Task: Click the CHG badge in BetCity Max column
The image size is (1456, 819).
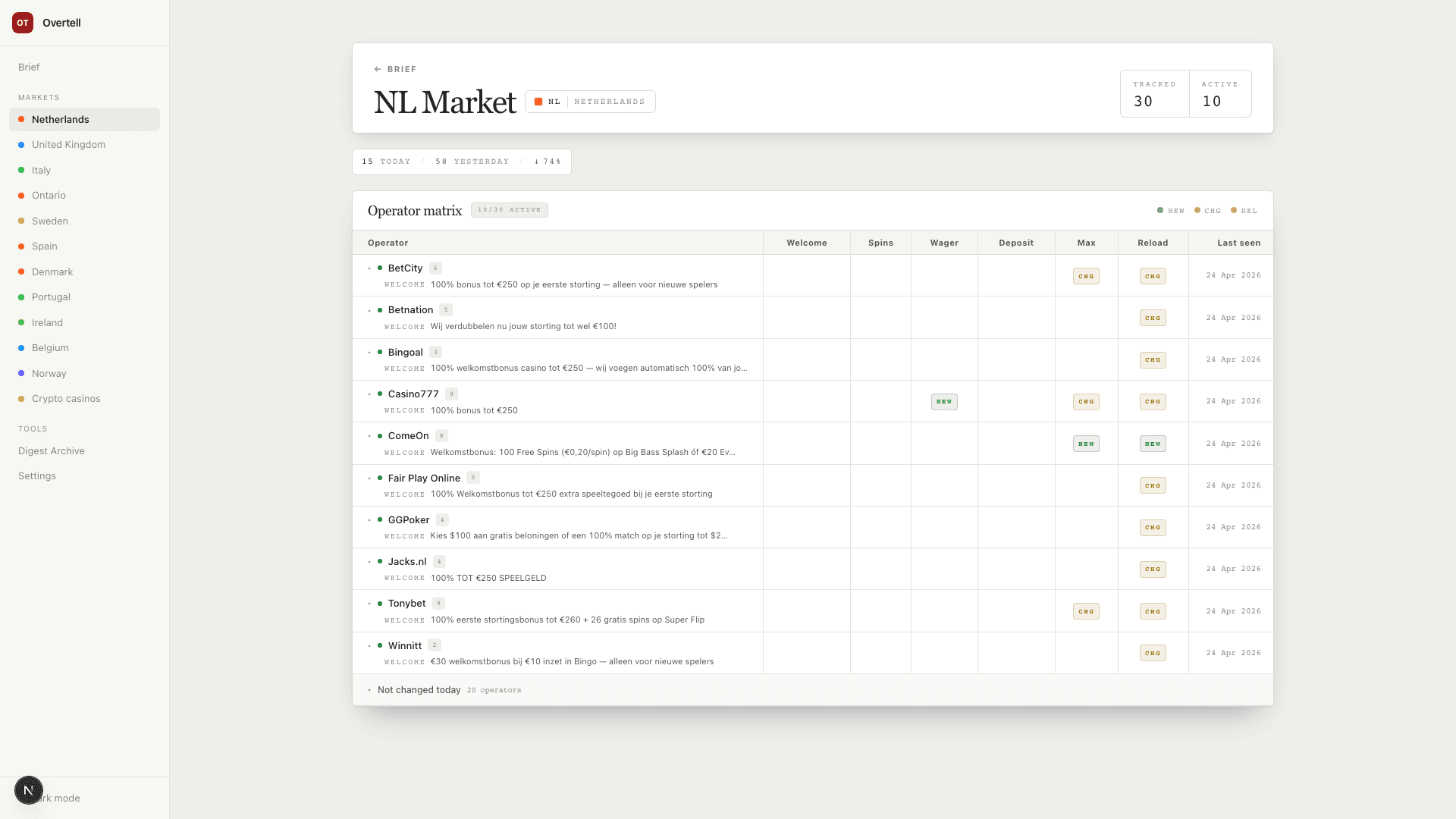Action: coord(1086,276)
